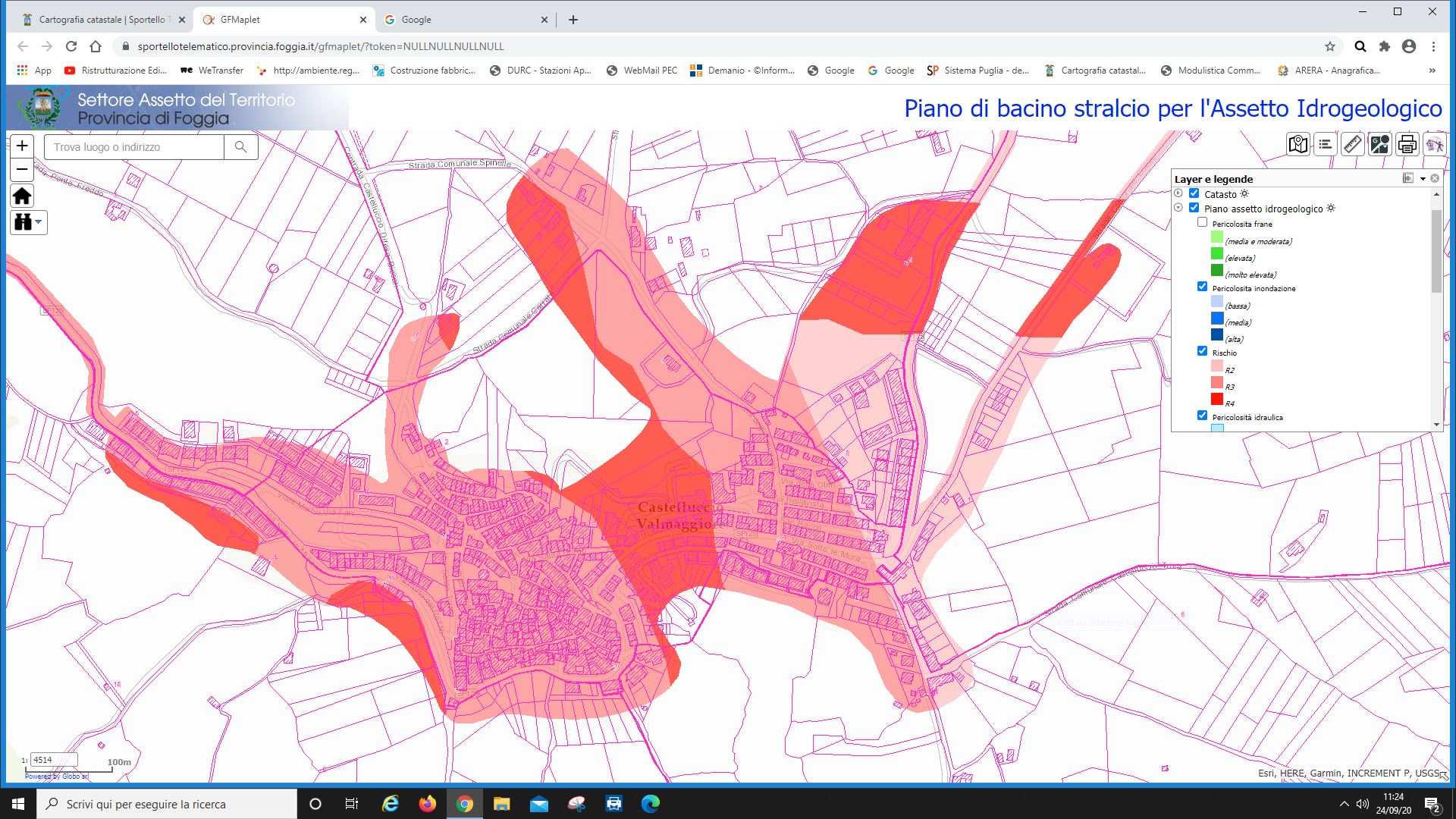Toggle Piano assetto idrogeologico layer

[x=1194, y=208]
